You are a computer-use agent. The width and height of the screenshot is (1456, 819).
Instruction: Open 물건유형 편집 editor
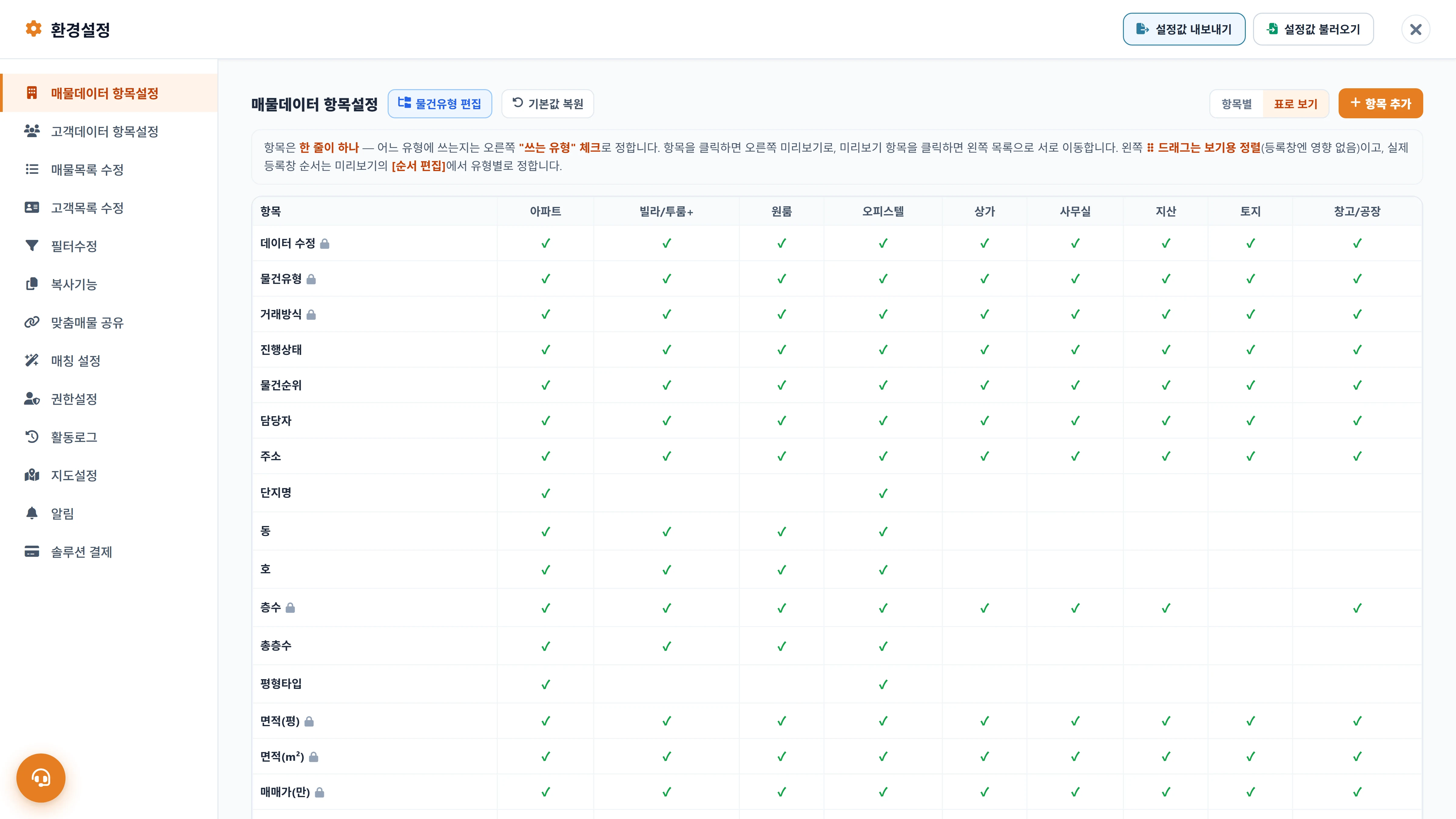point(440,103)
